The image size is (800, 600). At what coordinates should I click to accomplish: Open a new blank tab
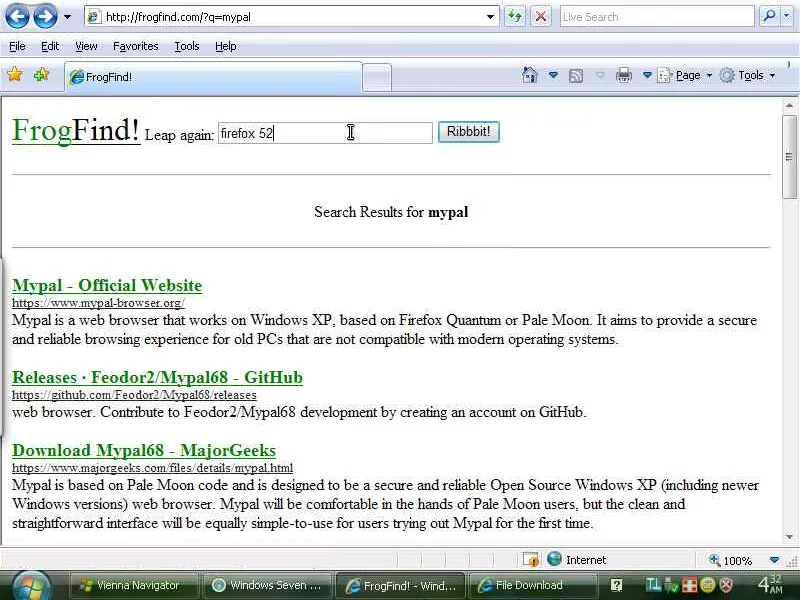(377, 78)
